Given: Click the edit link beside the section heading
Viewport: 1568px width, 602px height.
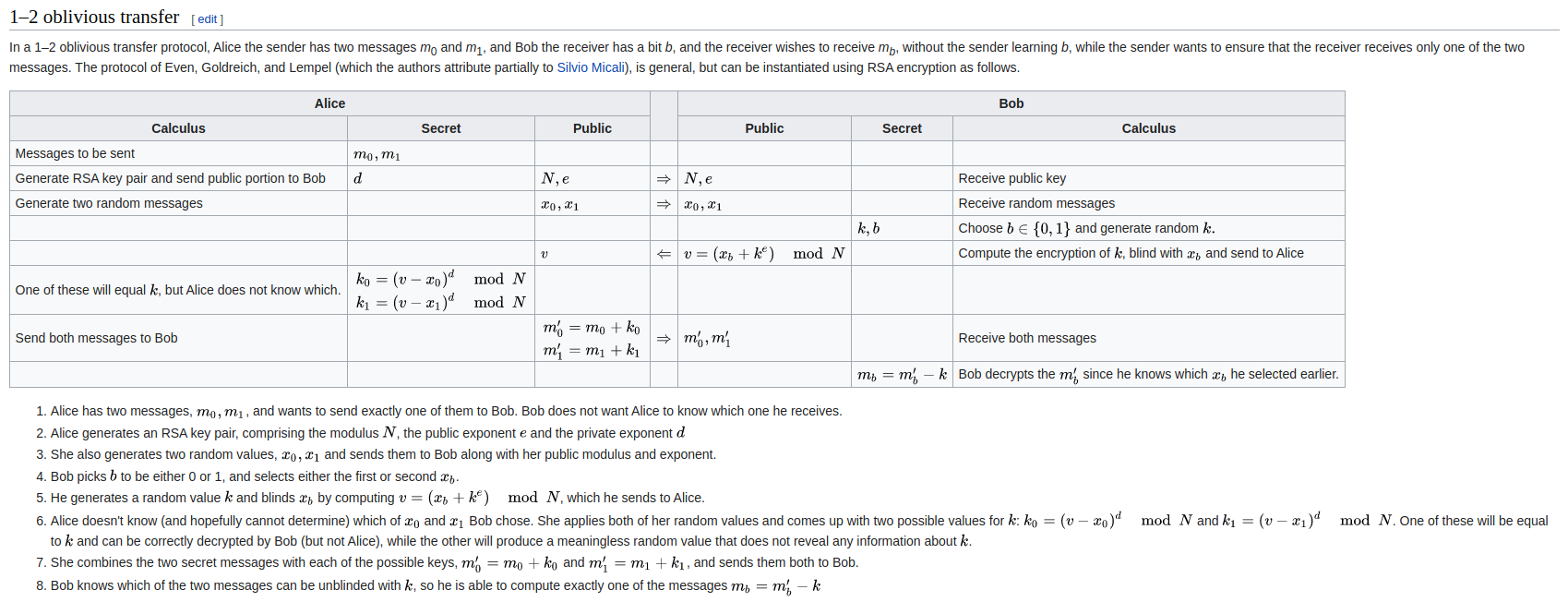Looking at the screenshot, I should (208, 19).
